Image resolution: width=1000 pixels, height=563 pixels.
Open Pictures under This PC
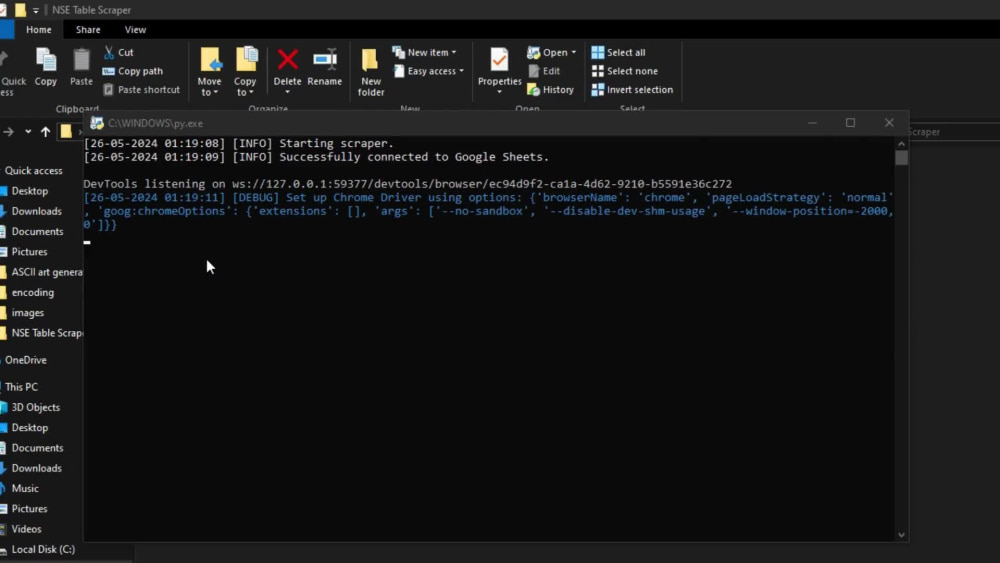(29, 509)
